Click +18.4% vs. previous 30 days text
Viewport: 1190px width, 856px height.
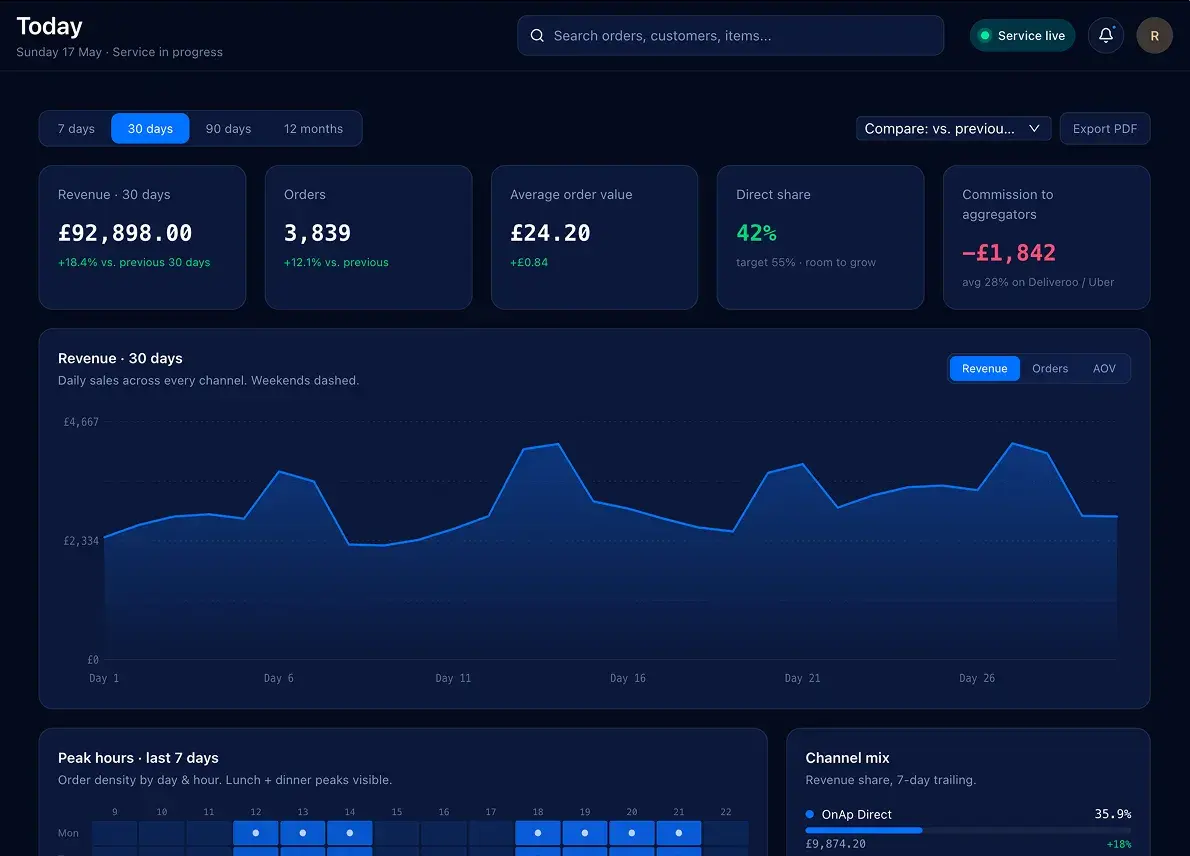(x=134, y=263)
